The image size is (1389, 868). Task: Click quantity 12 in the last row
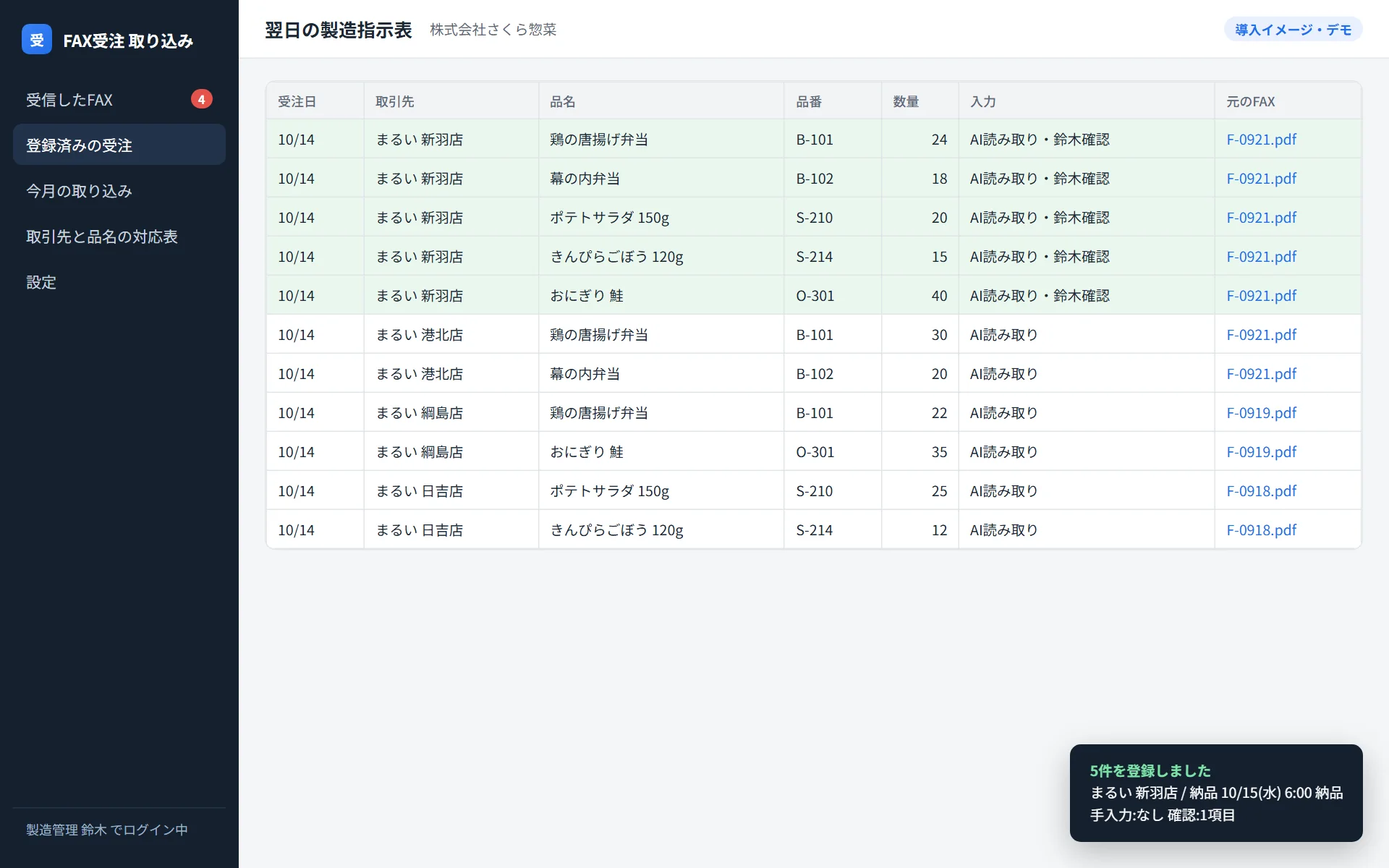point(939,530)
